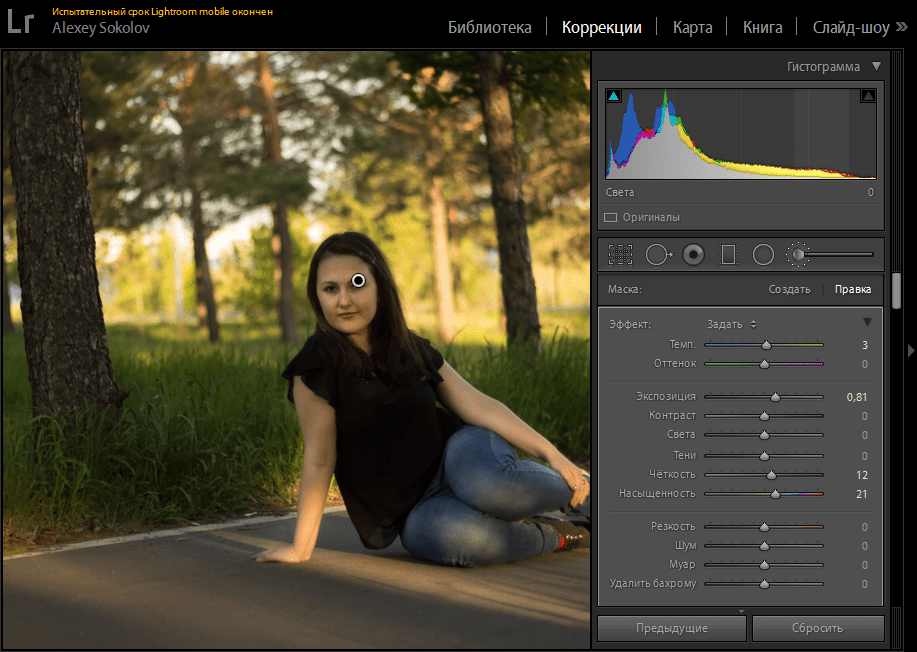917x652 pixels.
Task: Select the Radial Filter tool
Action: pyautogui.click(x=763, y=255)
